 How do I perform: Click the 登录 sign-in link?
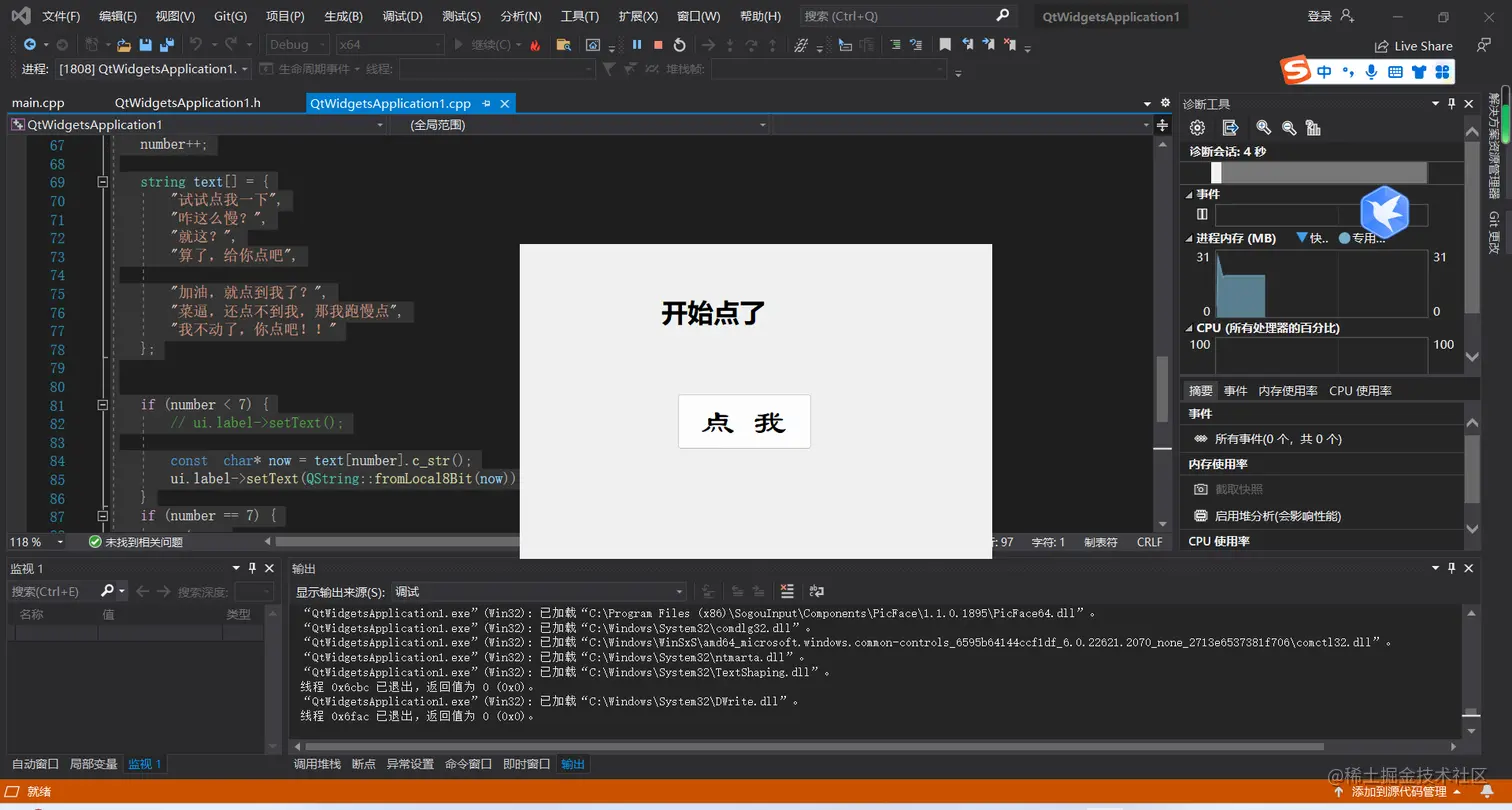click(1320, 16)
